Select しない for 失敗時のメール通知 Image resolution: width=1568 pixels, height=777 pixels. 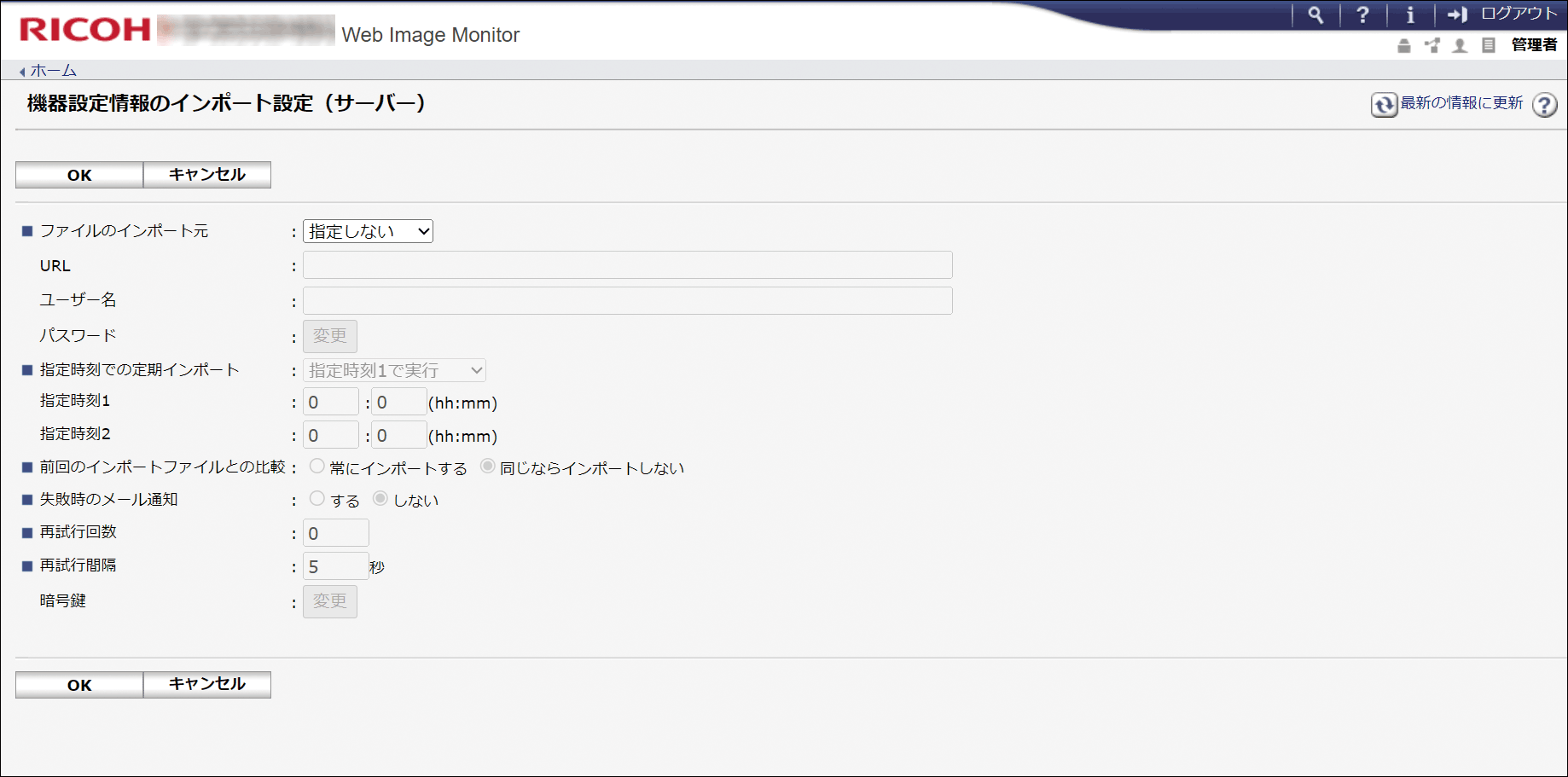[380, 499]
